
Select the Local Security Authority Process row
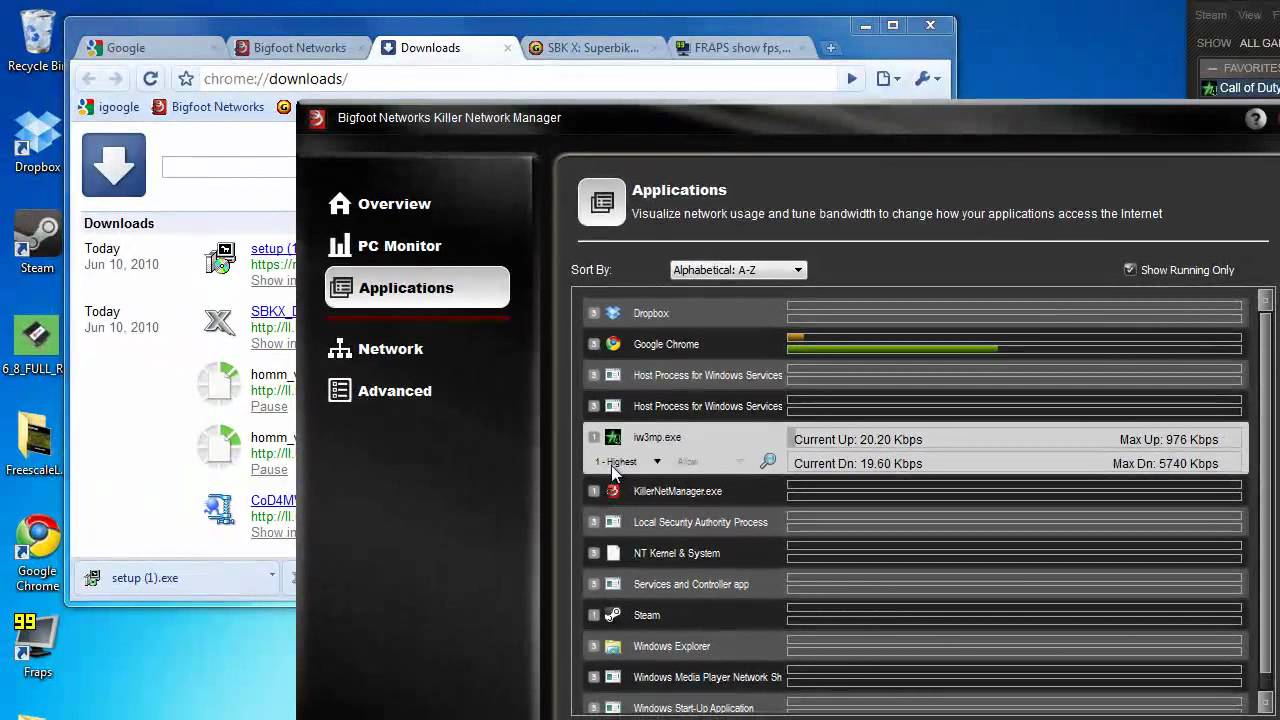(915, 522)
